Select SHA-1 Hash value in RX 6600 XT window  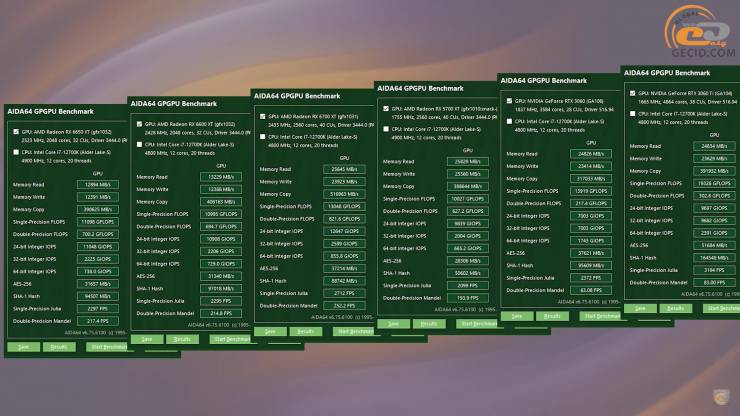coord(221,289)
